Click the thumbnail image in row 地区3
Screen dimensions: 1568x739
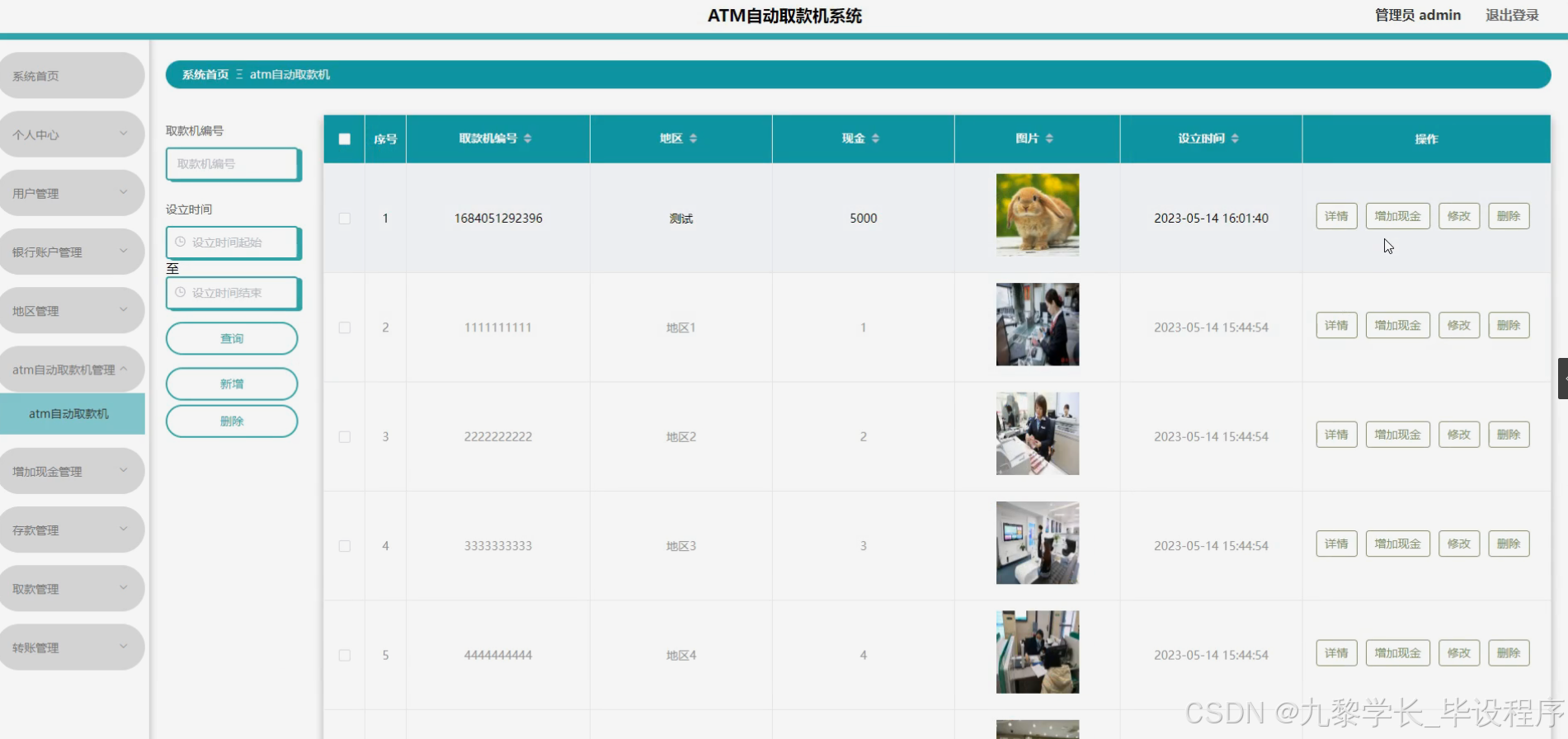click(1038, 543)
